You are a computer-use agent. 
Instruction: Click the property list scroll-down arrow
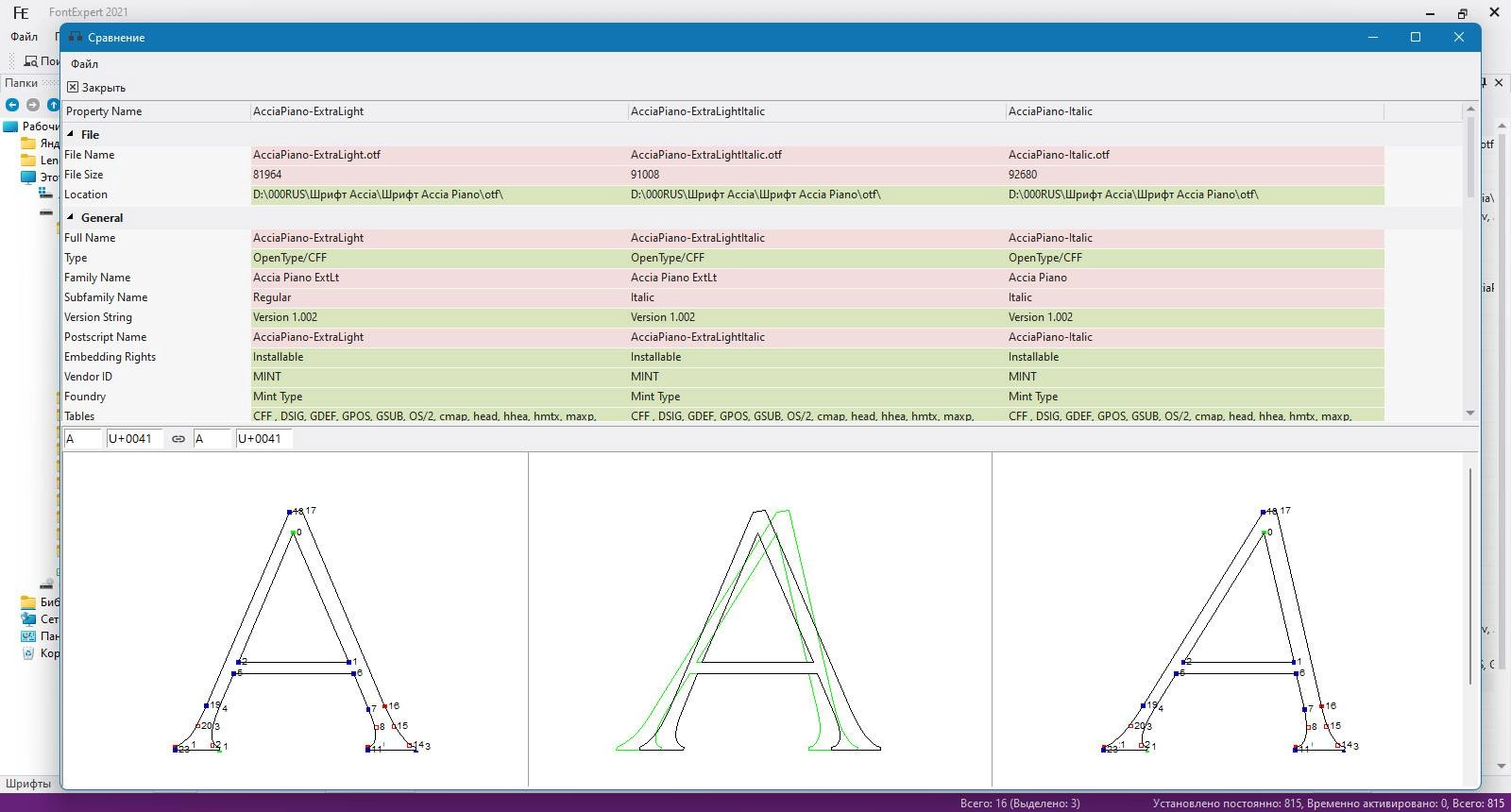[x=1470, y=413]
